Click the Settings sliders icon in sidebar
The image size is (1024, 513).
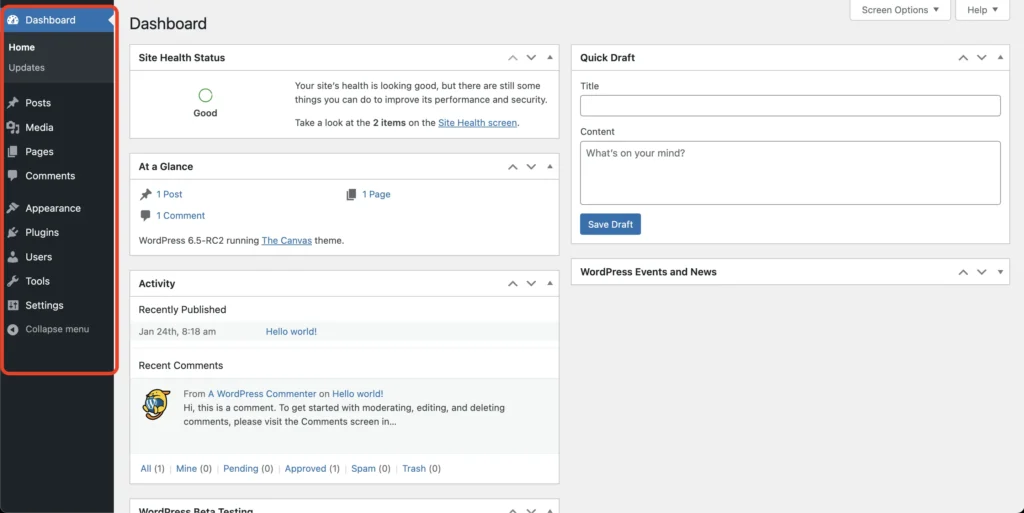pos(13,306)
